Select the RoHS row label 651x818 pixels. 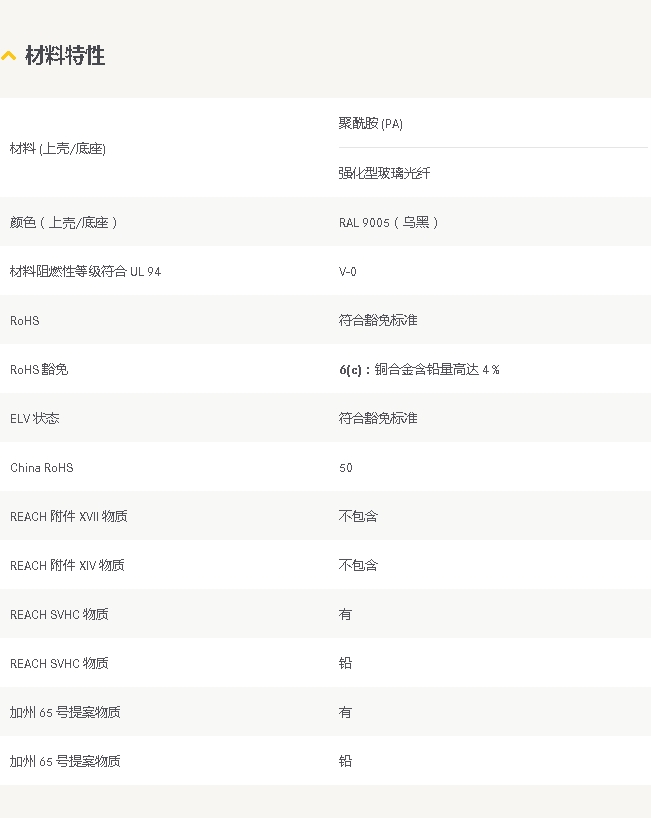click(x=25, y=320)
